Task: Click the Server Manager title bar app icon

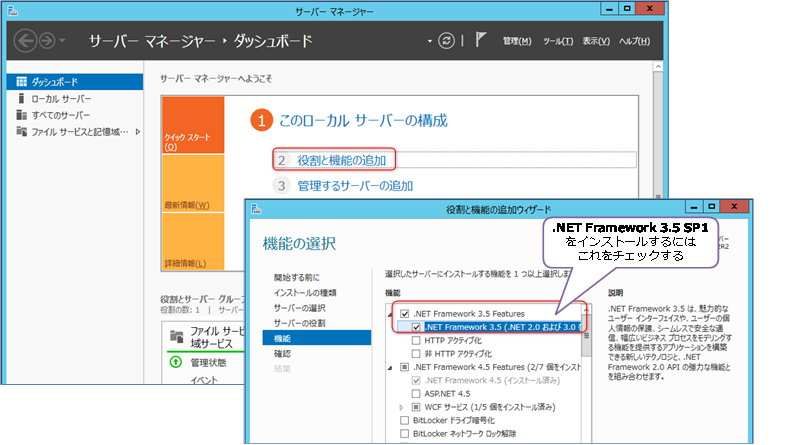Action: click(x=13, y=11)
